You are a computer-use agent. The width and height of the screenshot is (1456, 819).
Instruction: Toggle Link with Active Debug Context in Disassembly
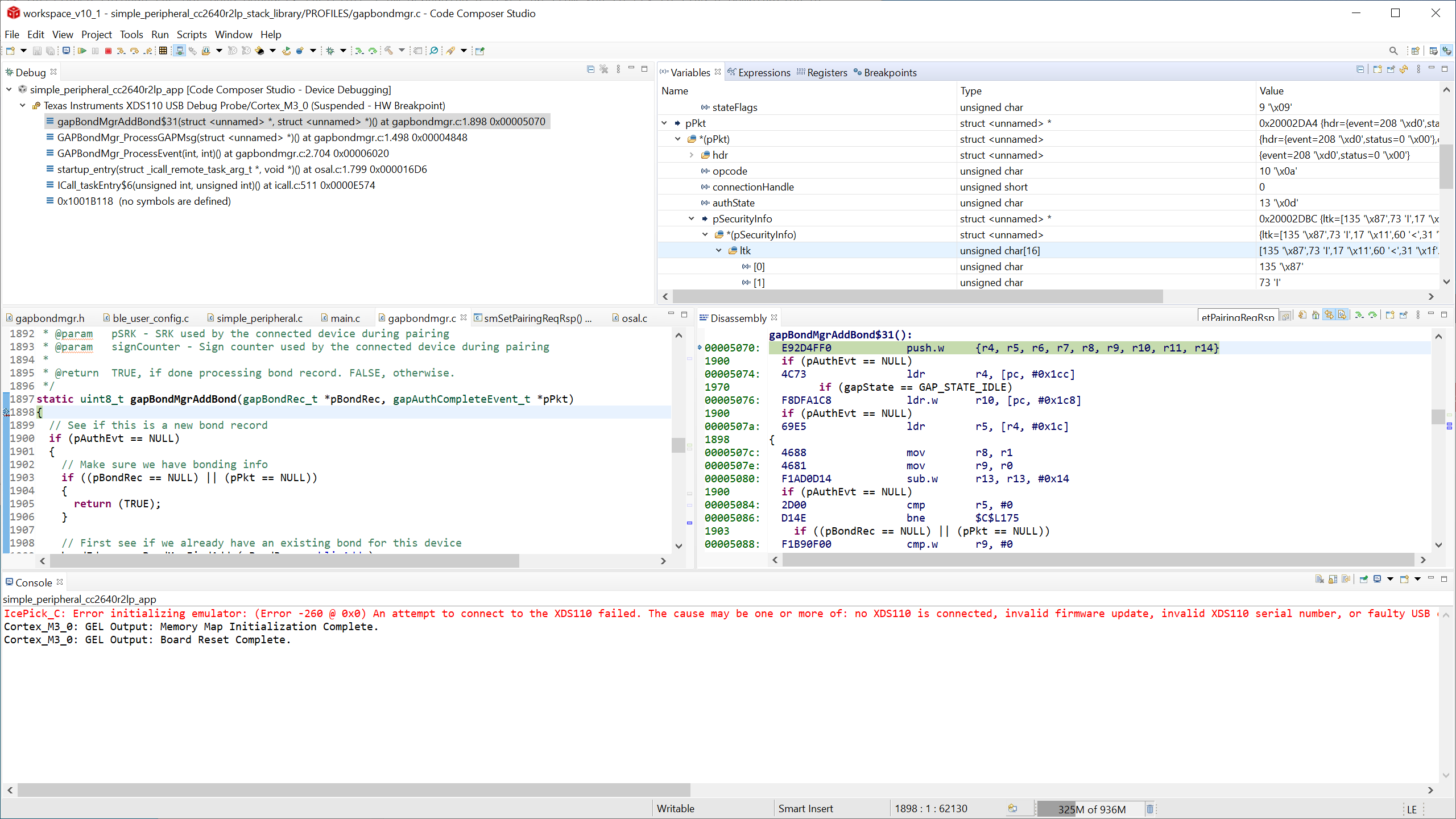[x=1329, y=315]
